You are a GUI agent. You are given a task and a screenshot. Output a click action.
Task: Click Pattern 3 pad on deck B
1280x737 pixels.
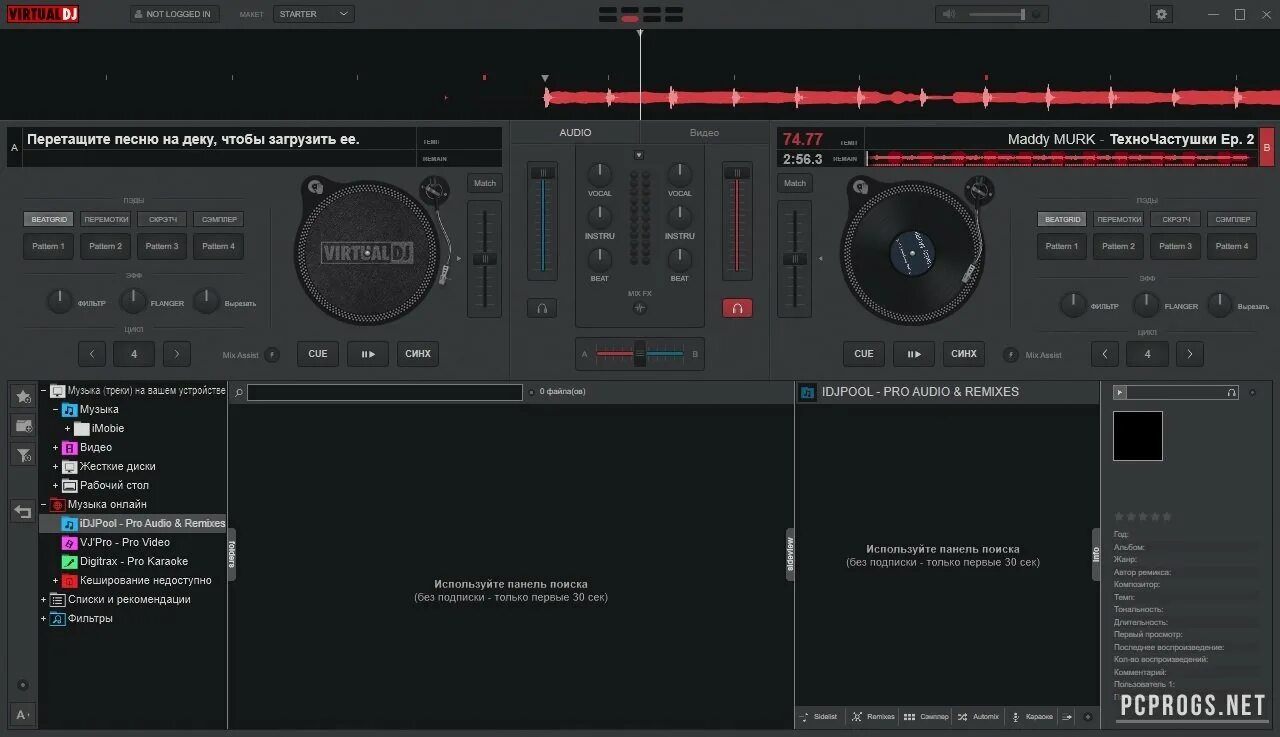[x=1174, y=246]
